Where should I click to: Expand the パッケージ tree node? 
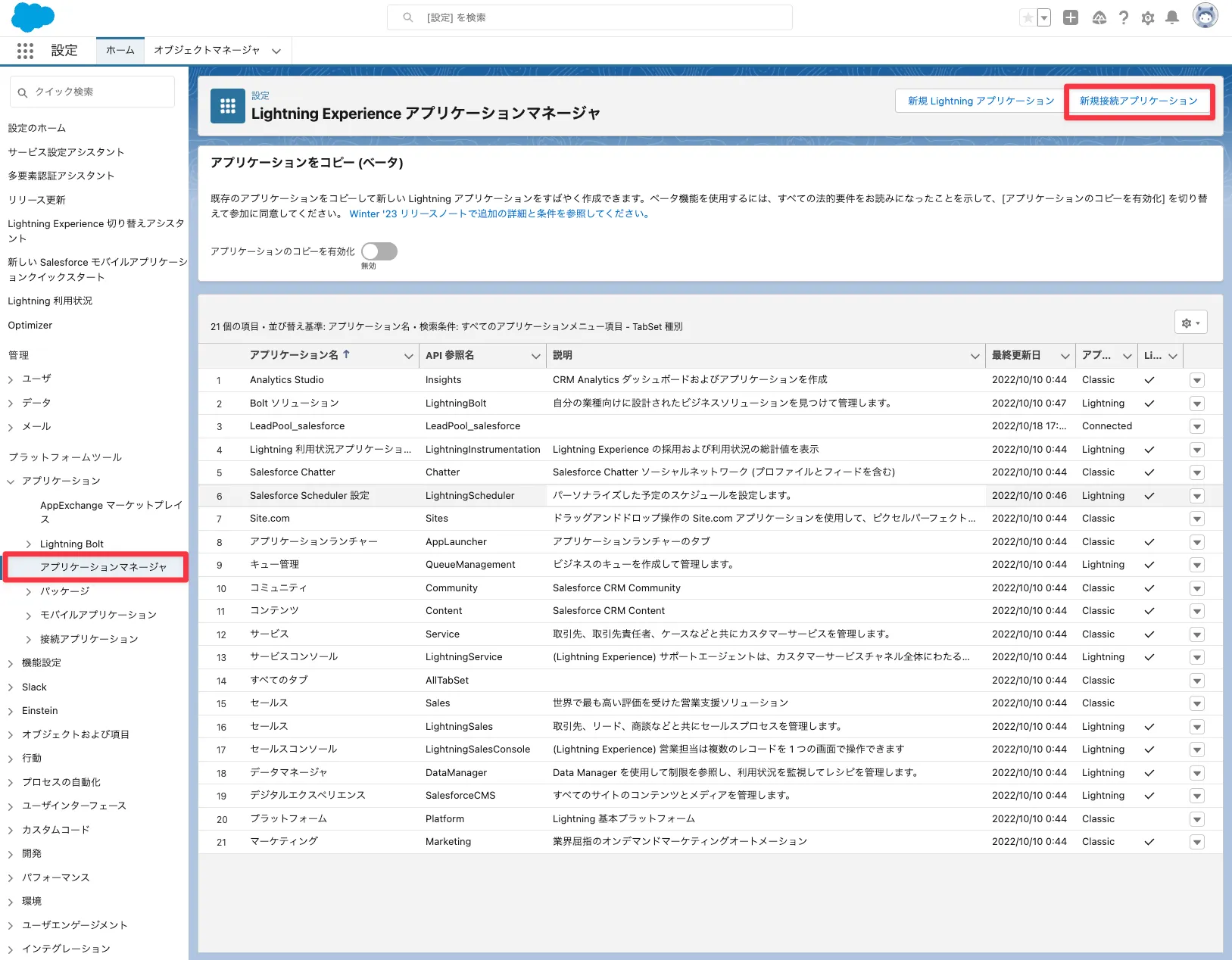point(29,592)
